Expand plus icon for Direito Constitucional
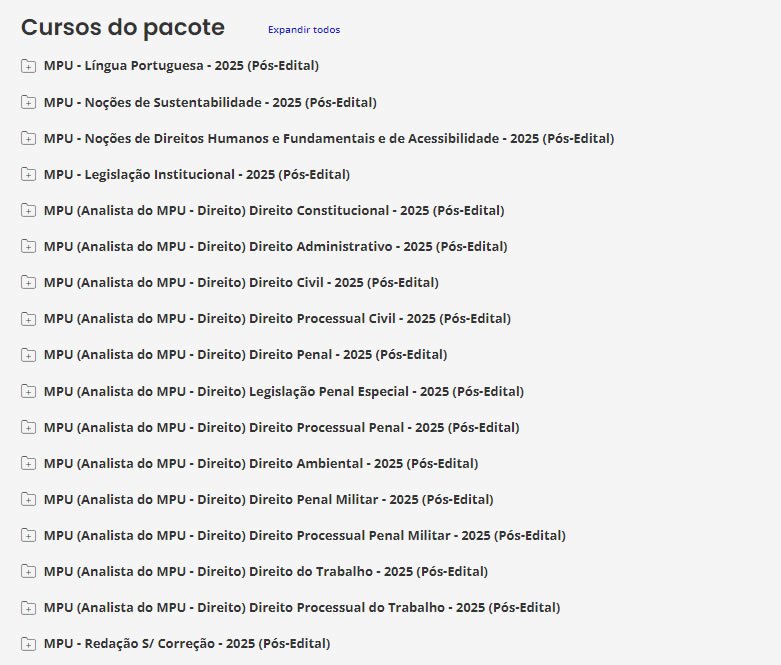Image resolution: width=781 pixels, height=665 pixels. 28,211
